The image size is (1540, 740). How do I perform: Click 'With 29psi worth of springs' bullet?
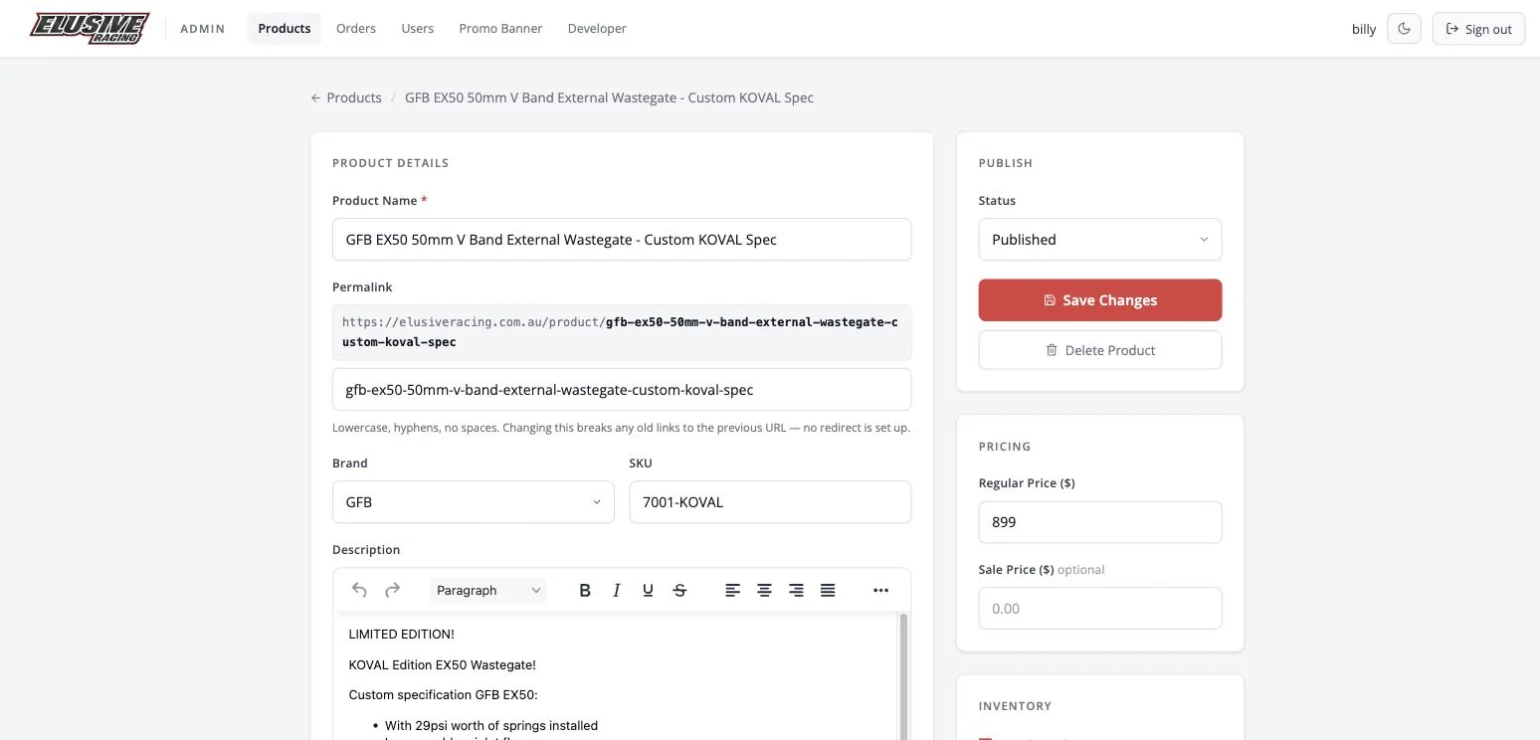pyautogui.click(x=491, y=726)
